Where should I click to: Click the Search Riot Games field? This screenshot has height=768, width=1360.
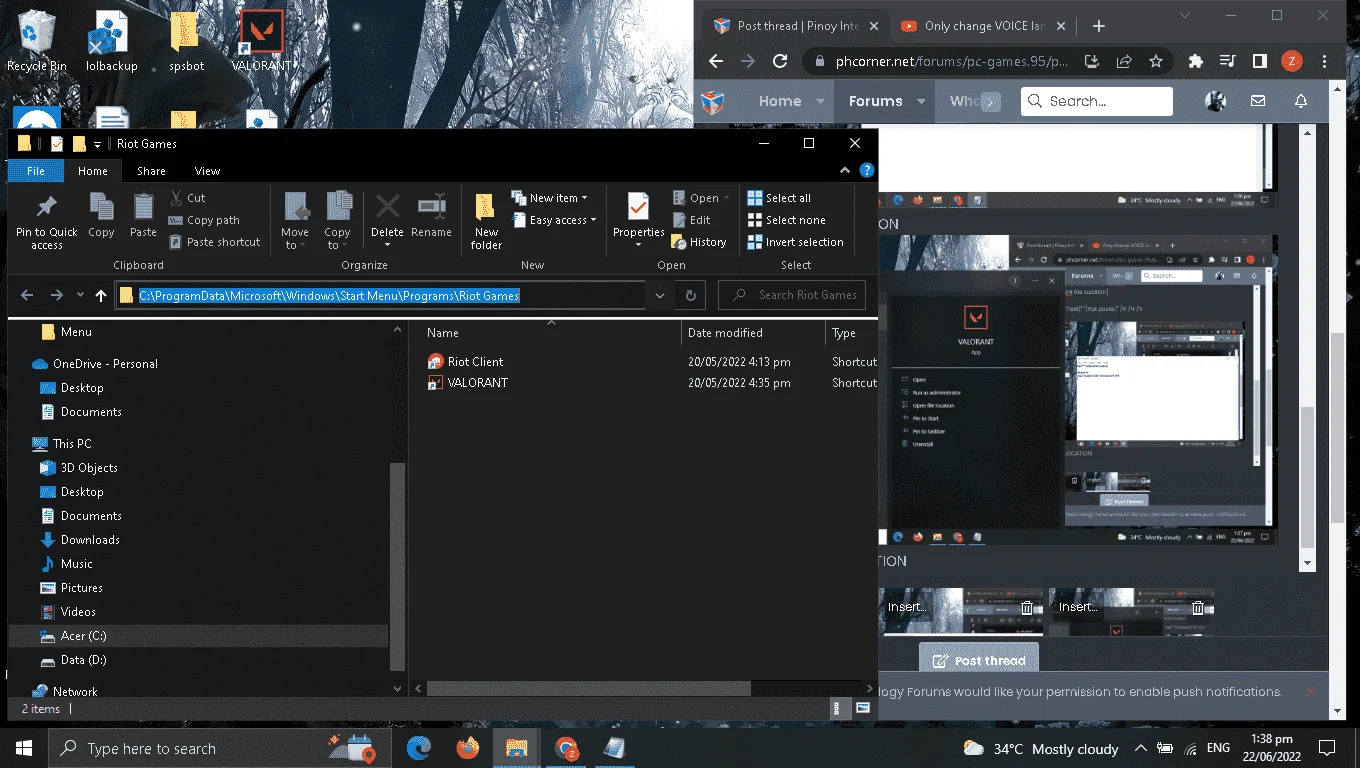[792, 295]
